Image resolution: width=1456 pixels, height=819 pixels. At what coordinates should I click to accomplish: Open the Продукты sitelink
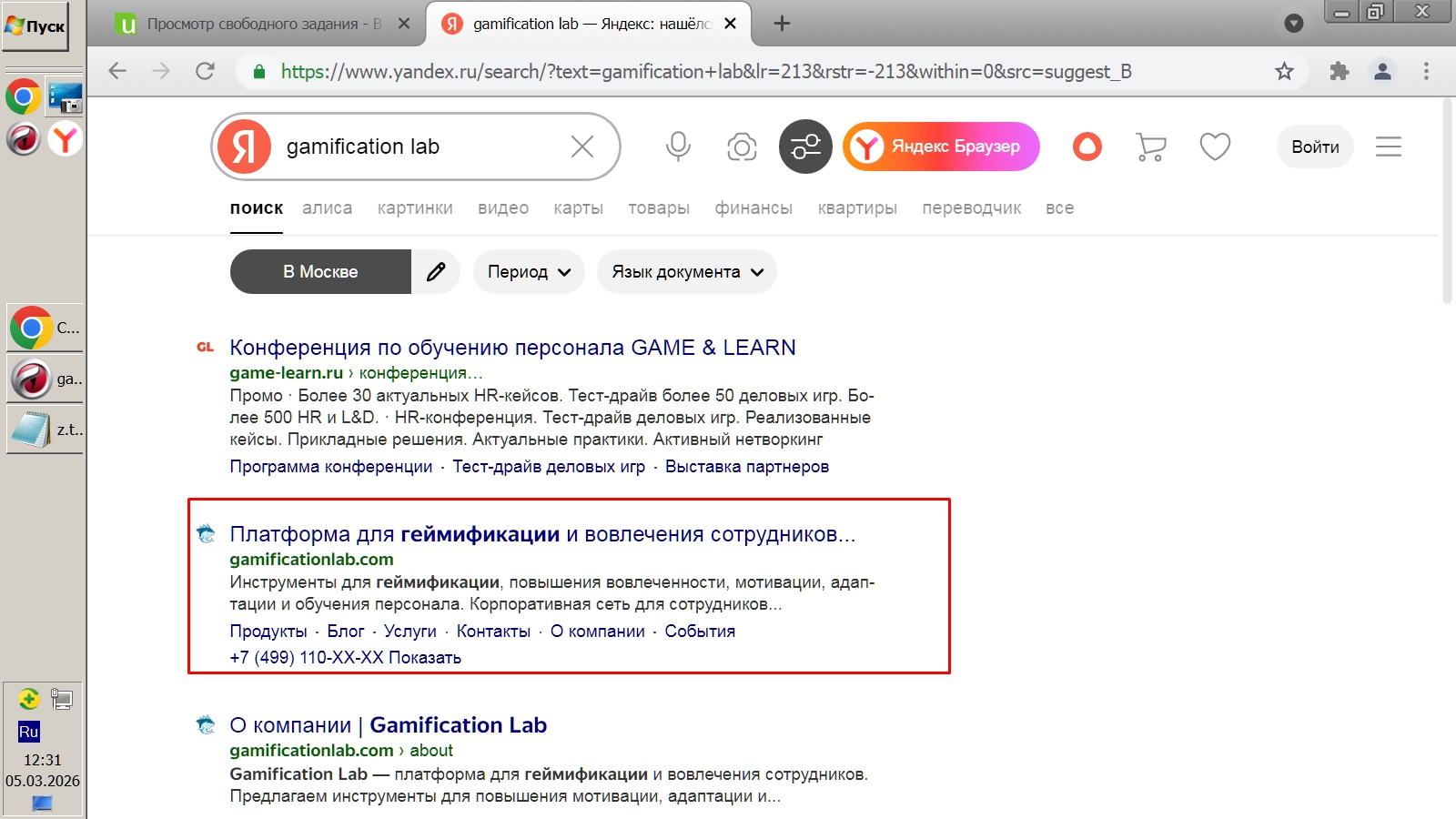point(268,632)
